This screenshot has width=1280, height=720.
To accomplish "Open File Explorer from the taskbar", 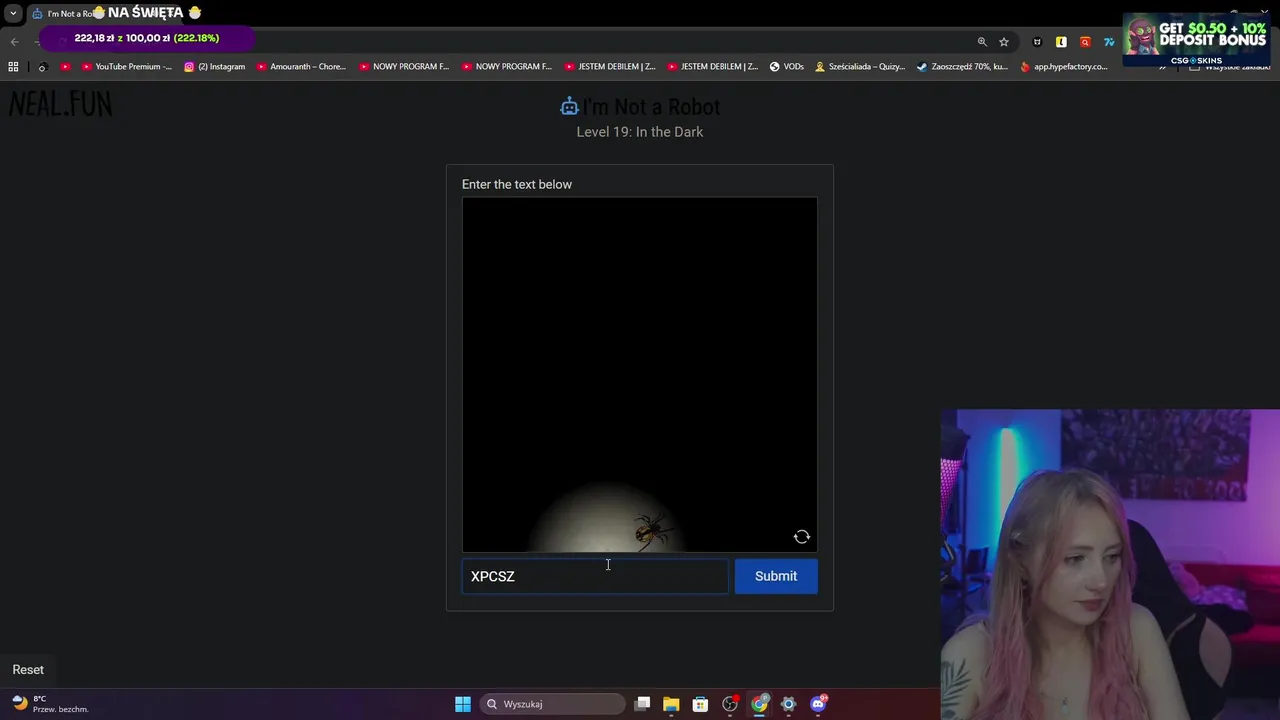I will pos(671,704).
